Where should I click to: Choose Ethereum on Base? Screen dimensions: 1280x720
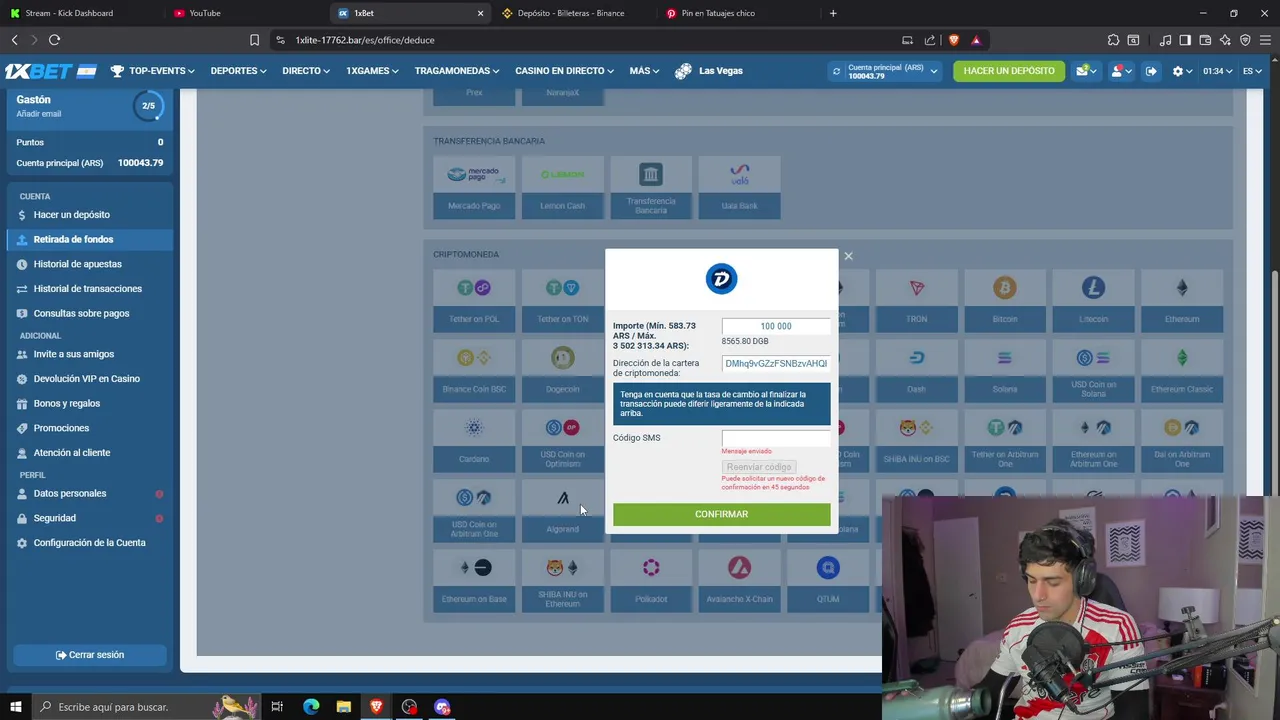pyautogui.click(x=474, y=581)
